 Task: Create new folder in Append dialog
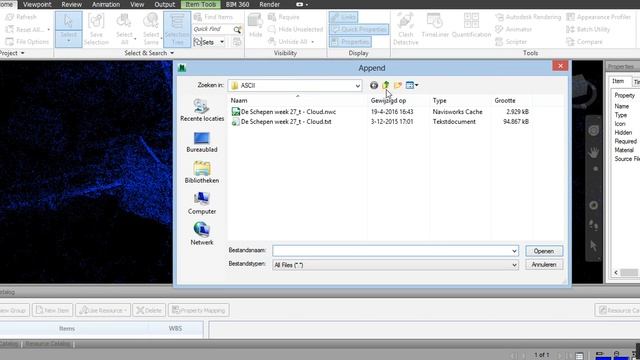398,85
